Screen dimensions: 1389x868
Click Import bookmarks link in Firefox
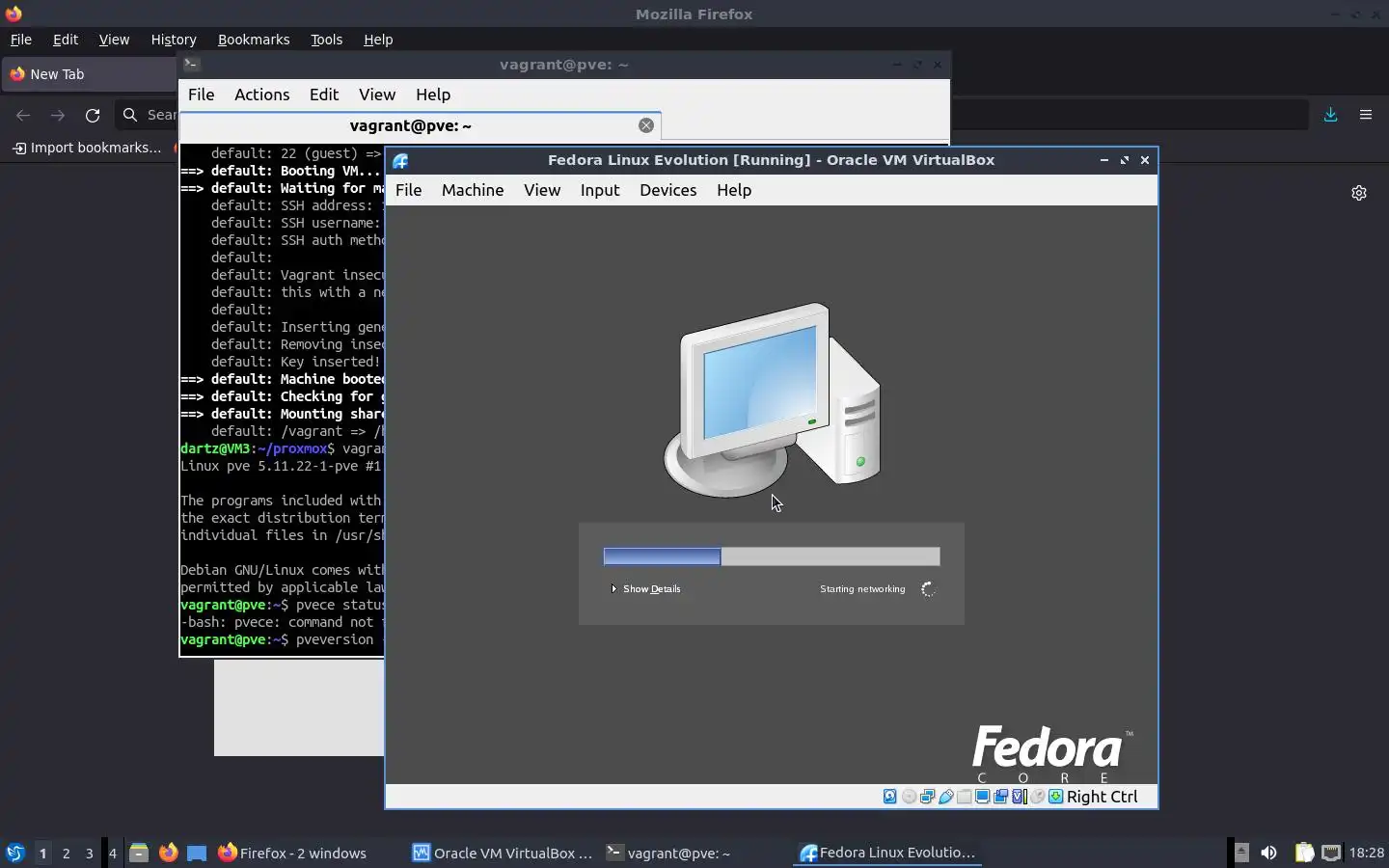click(87, 148)
